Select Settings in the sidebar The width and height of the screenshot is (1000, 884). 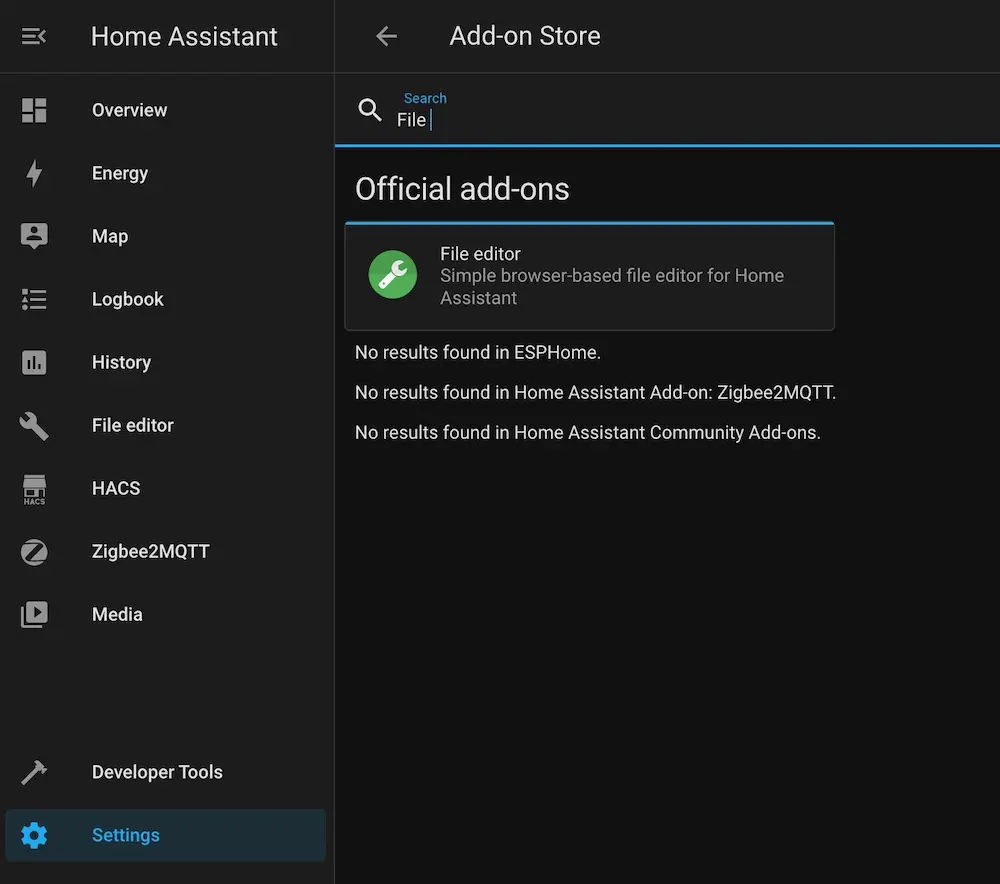[125, 835]
